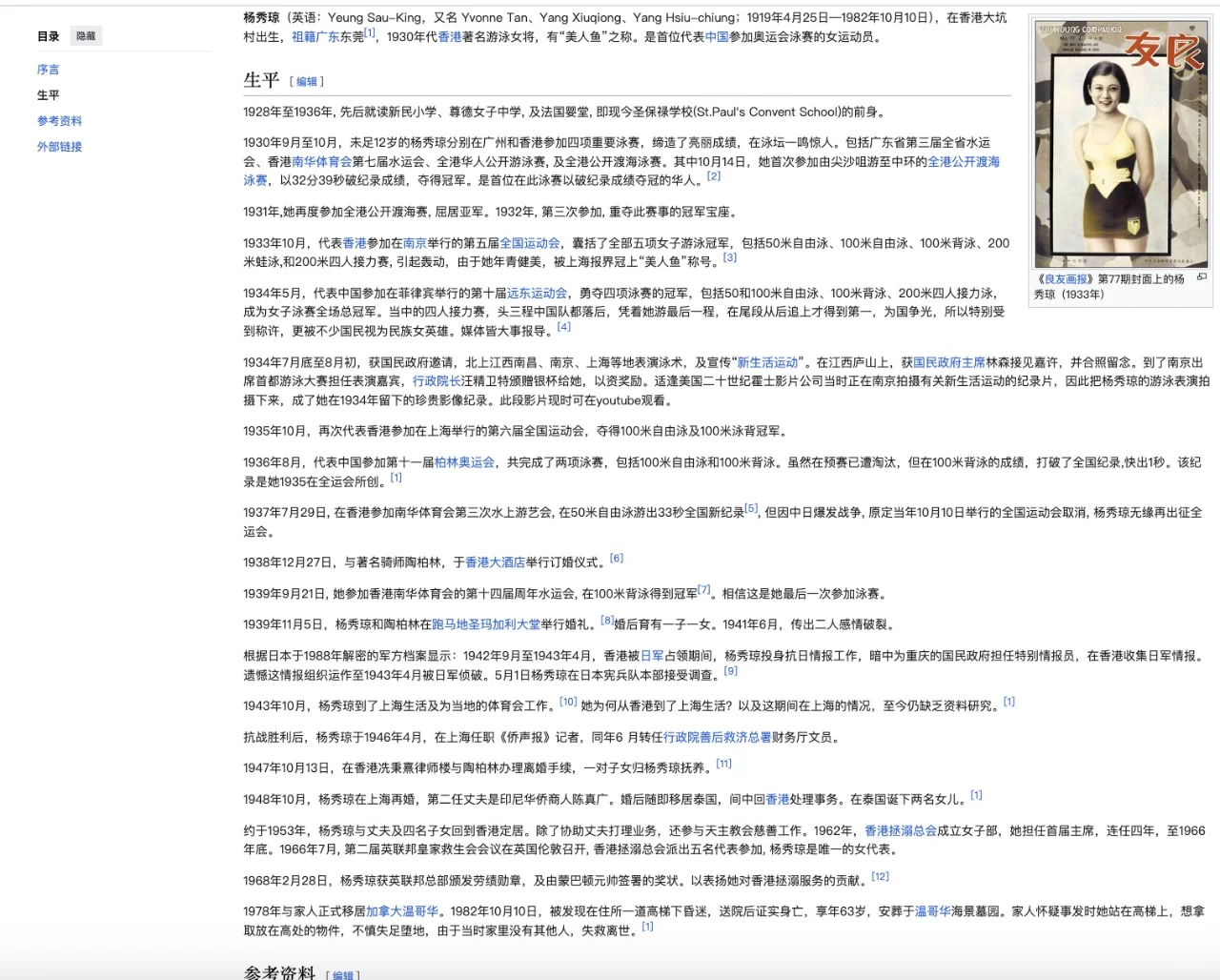This screenshot has width=1220, height=980.
Task: Open citation [3] after 美人鱼 称号
Action: point(730,257)
